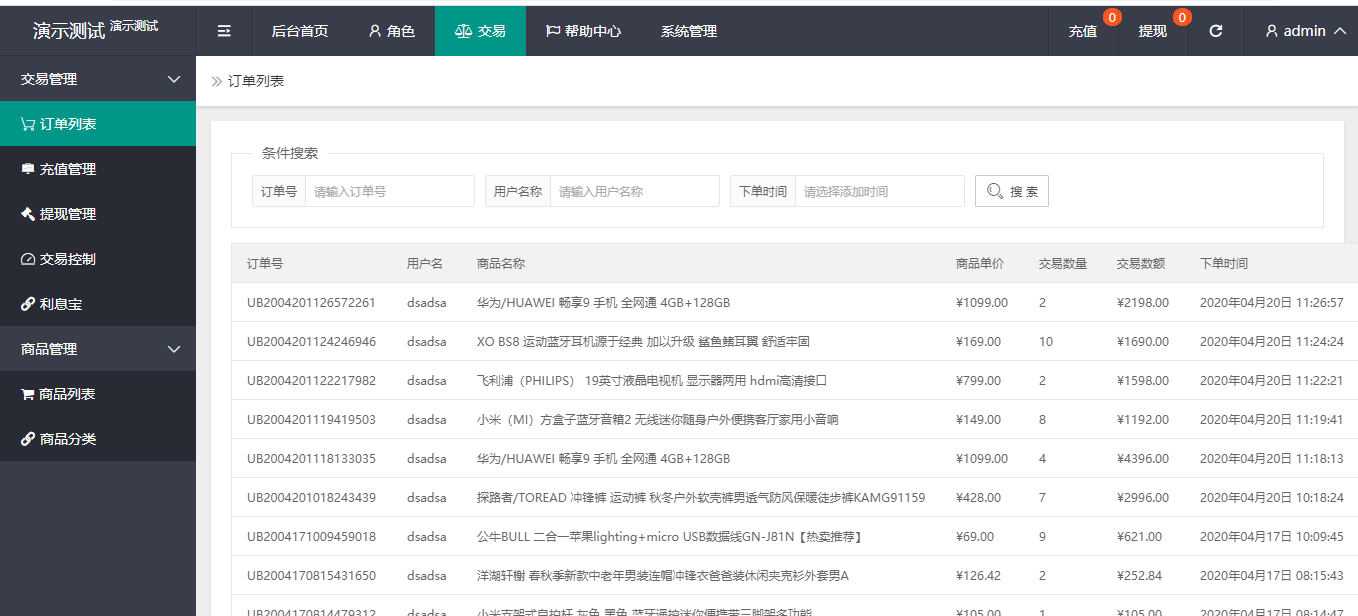Select 订单列表 in the sidebar
Screen dimensions: 1358x616
pyautogui.click(x=67, y=124)
